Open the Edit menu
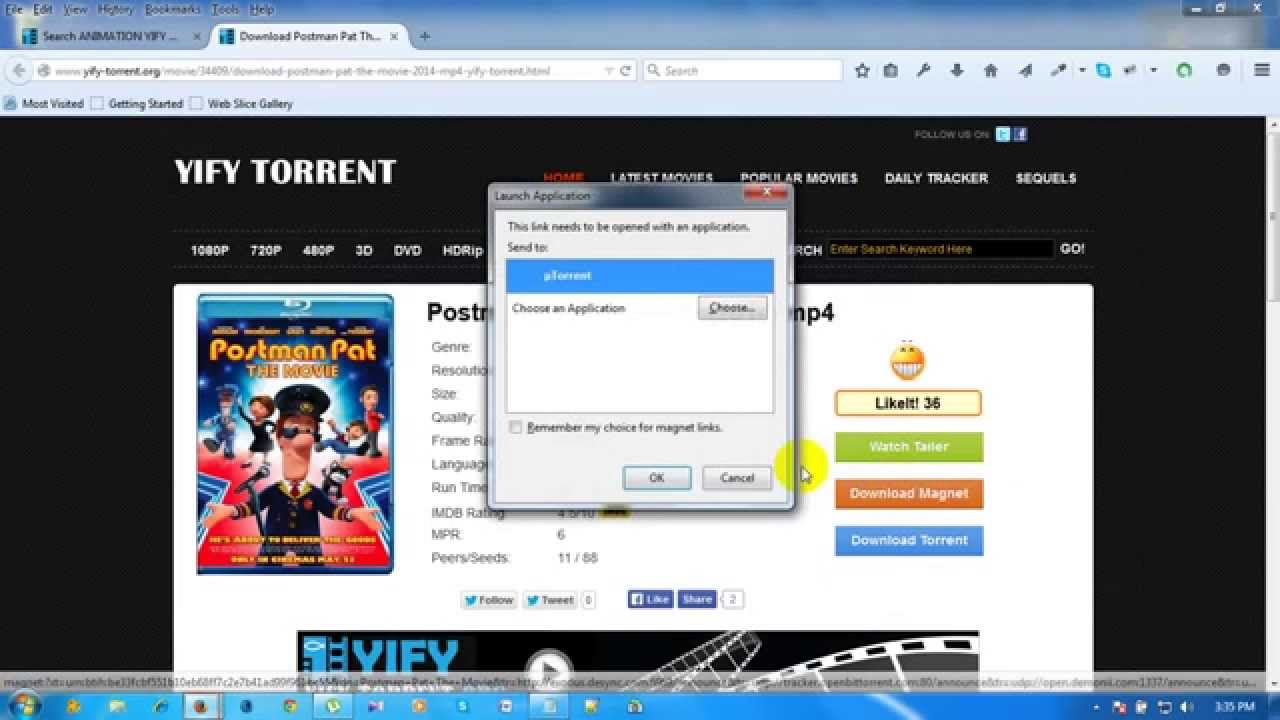 (43, 9)
